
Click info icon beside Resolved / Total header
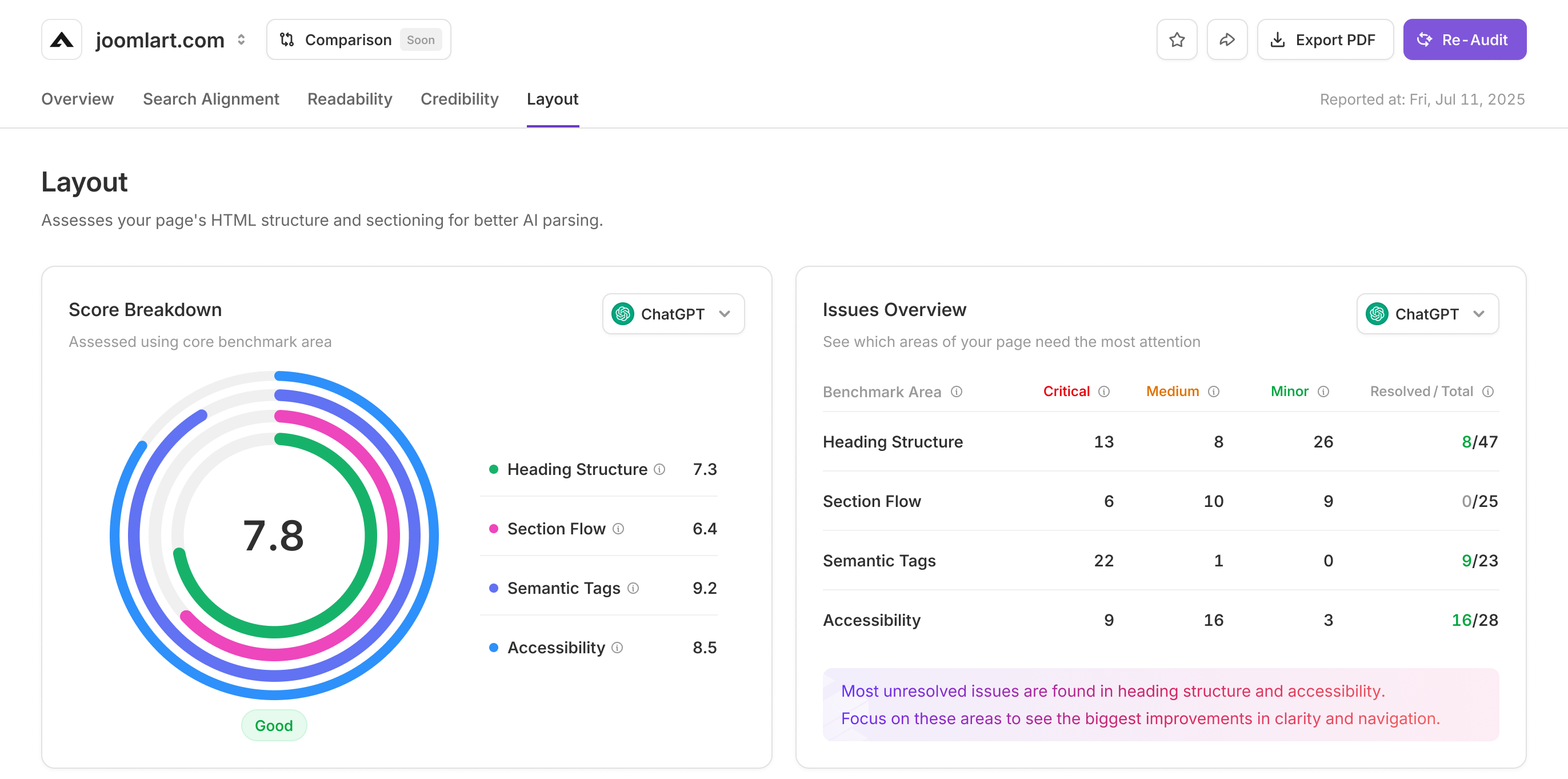(x=1487, y=392)
